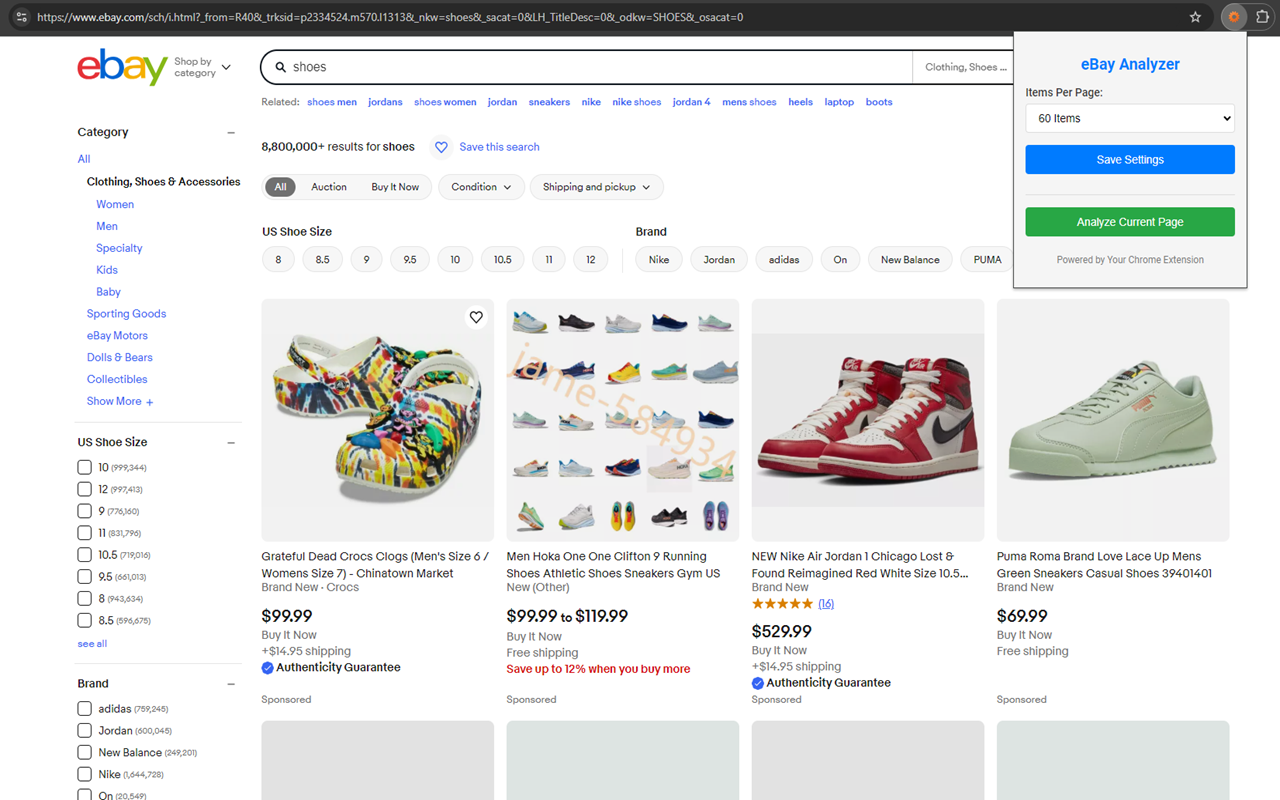Select the Auction tab

pyautogui.click(x=329, y=187)
